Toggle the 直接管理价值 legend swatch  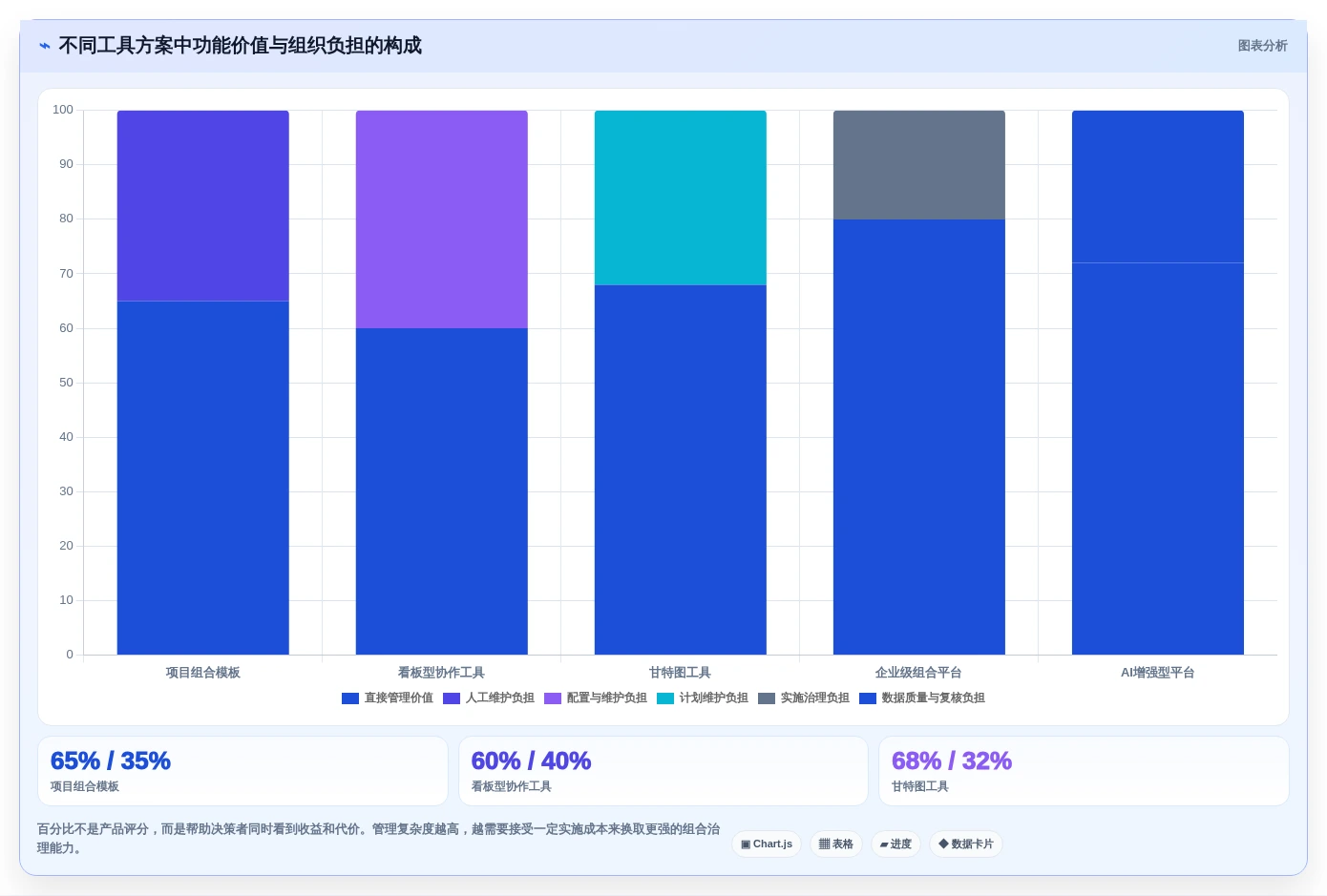click(350, 698)
